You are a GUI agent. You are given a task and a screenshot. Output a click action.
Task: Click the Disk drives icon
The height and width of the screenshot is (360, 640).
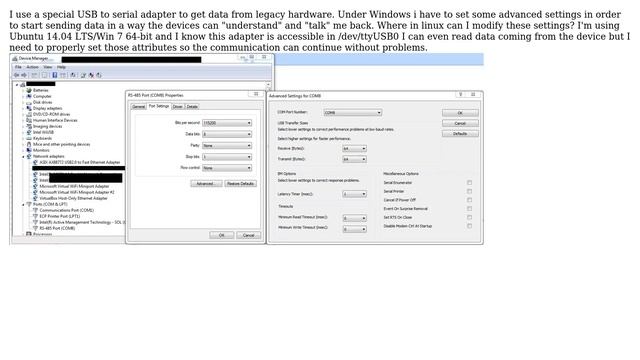(x=29, y=102)
